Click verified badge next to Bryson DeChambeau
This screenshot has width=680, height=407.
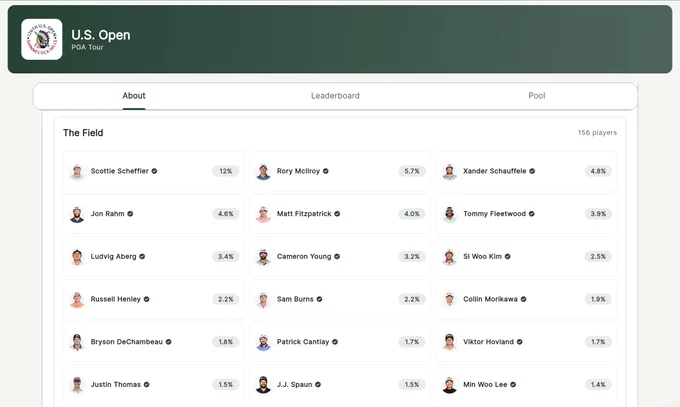click(x=169, y=341)
